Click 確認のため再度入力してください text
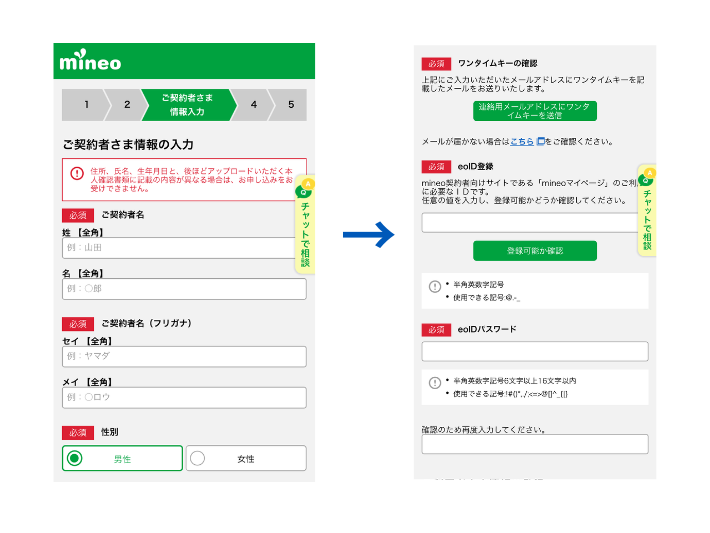Viewport: 710px width, 533px height. click(483, 429)
